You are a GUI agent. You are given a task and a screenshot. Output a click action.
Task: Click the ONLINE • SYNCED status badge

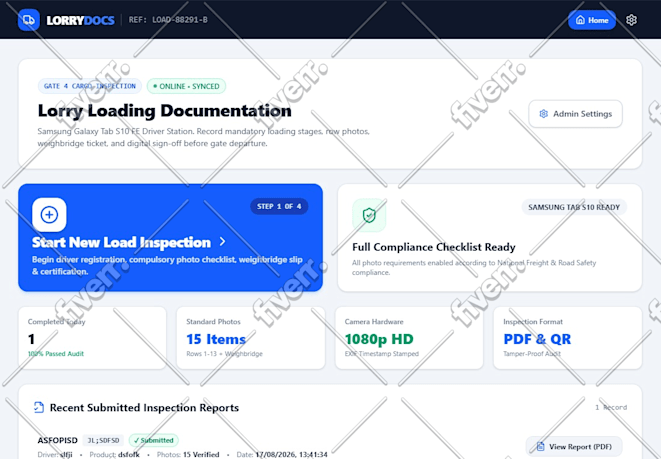[186, 86]
